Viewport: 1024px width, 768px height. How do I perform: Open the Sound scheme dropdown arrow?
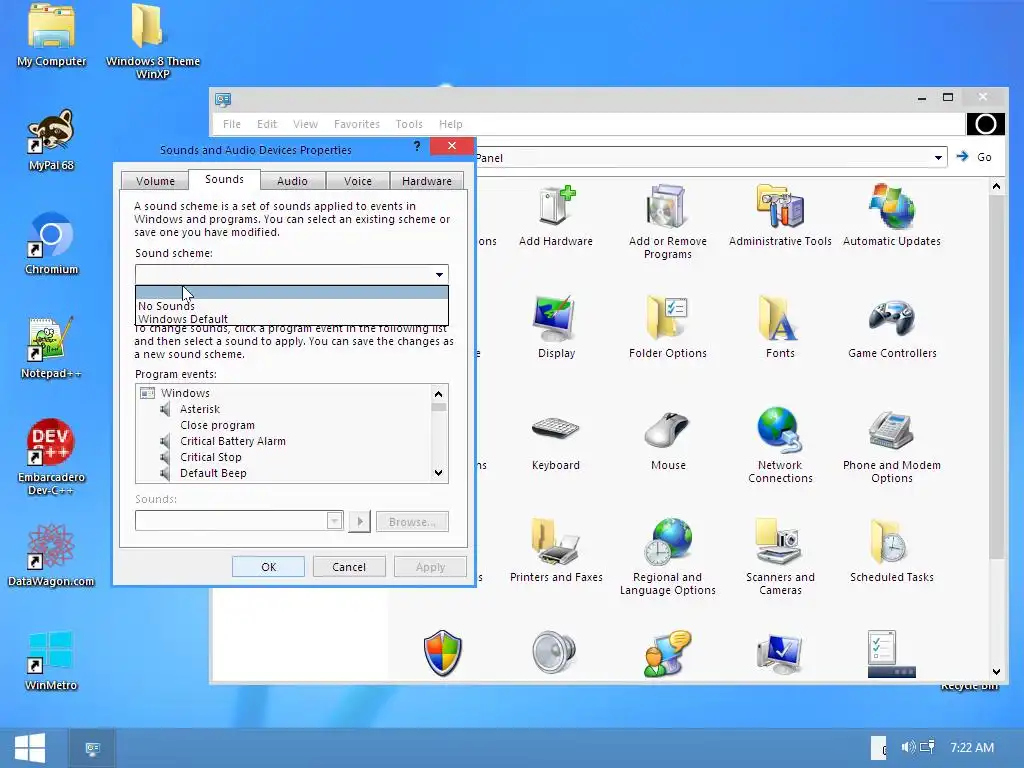point(440,274)
